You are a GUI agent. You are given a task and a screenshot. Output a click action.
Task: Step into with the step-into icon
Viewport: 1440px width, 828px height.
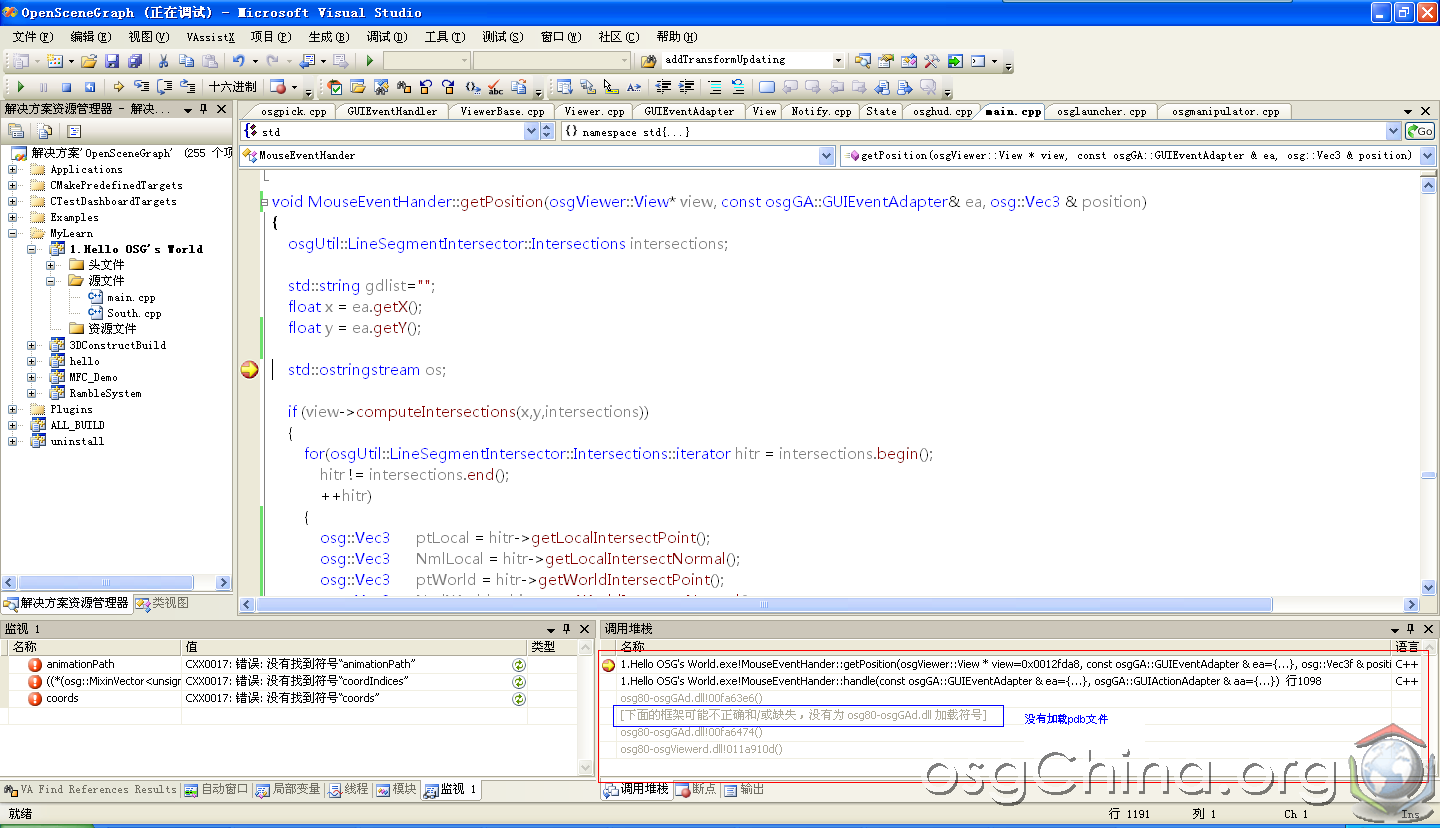click(142, 87)
